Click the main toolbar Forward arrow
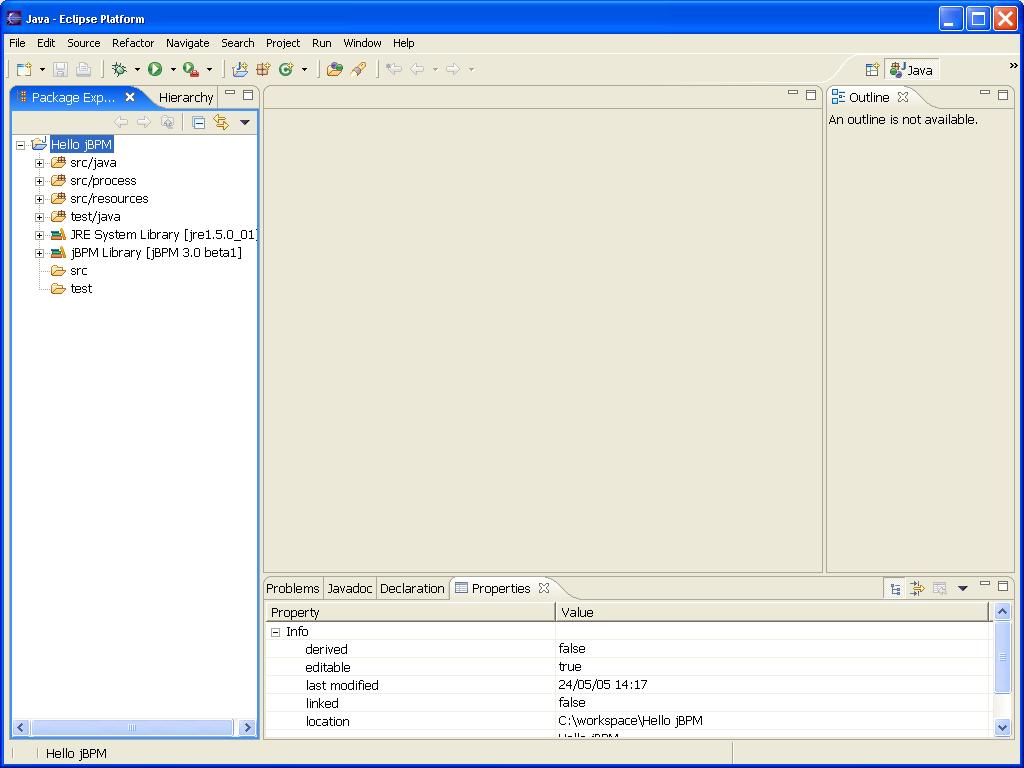Image resolution: width=1024 pixels, height=768 pixels. click(x=453, y=69)
